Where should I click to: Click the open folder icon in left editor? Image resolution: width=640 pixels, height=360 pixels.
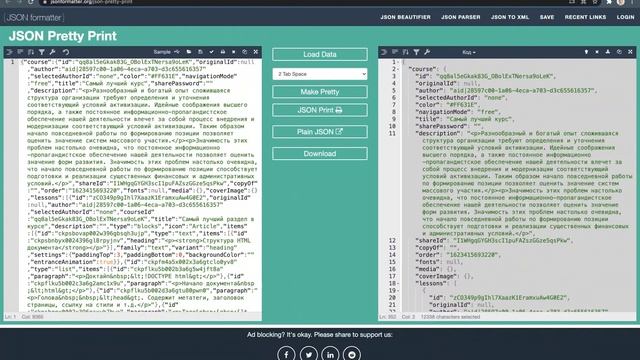189,52
